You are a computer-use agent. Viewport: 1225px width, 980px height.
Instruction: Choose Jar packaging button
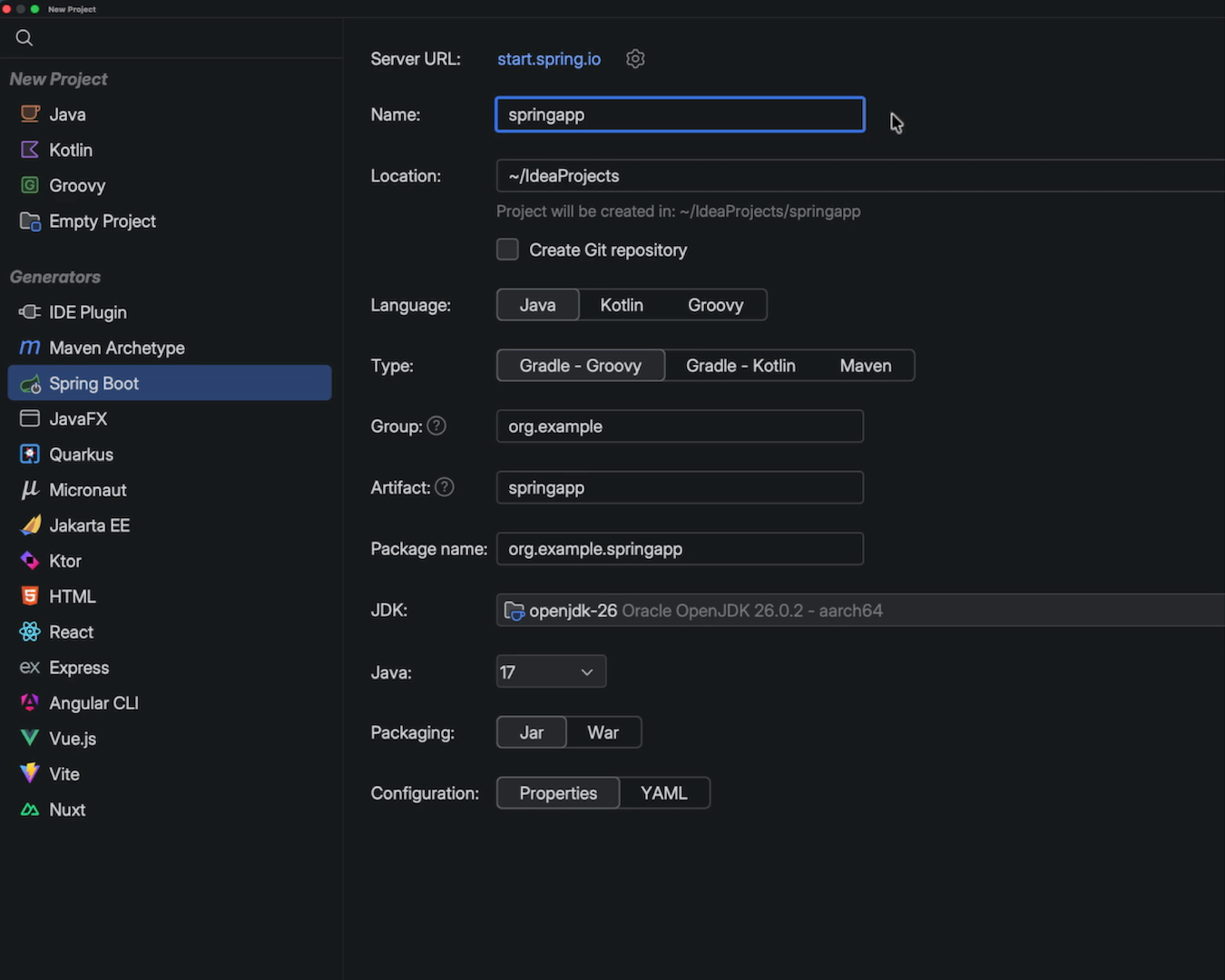tap(532, 732)
